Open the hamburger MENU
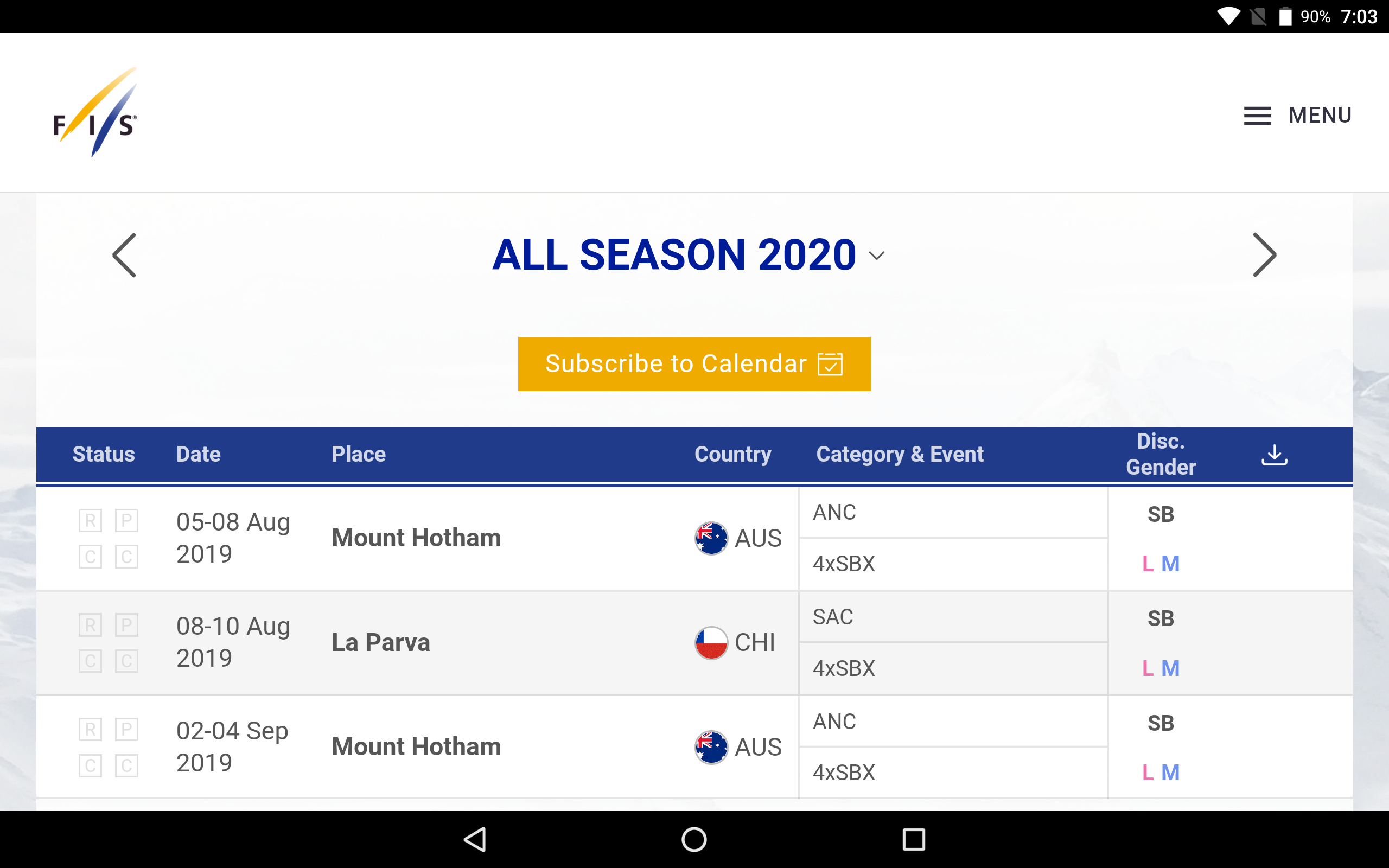This screenshot has height=868, width=1389. (x=1297, y=116)
